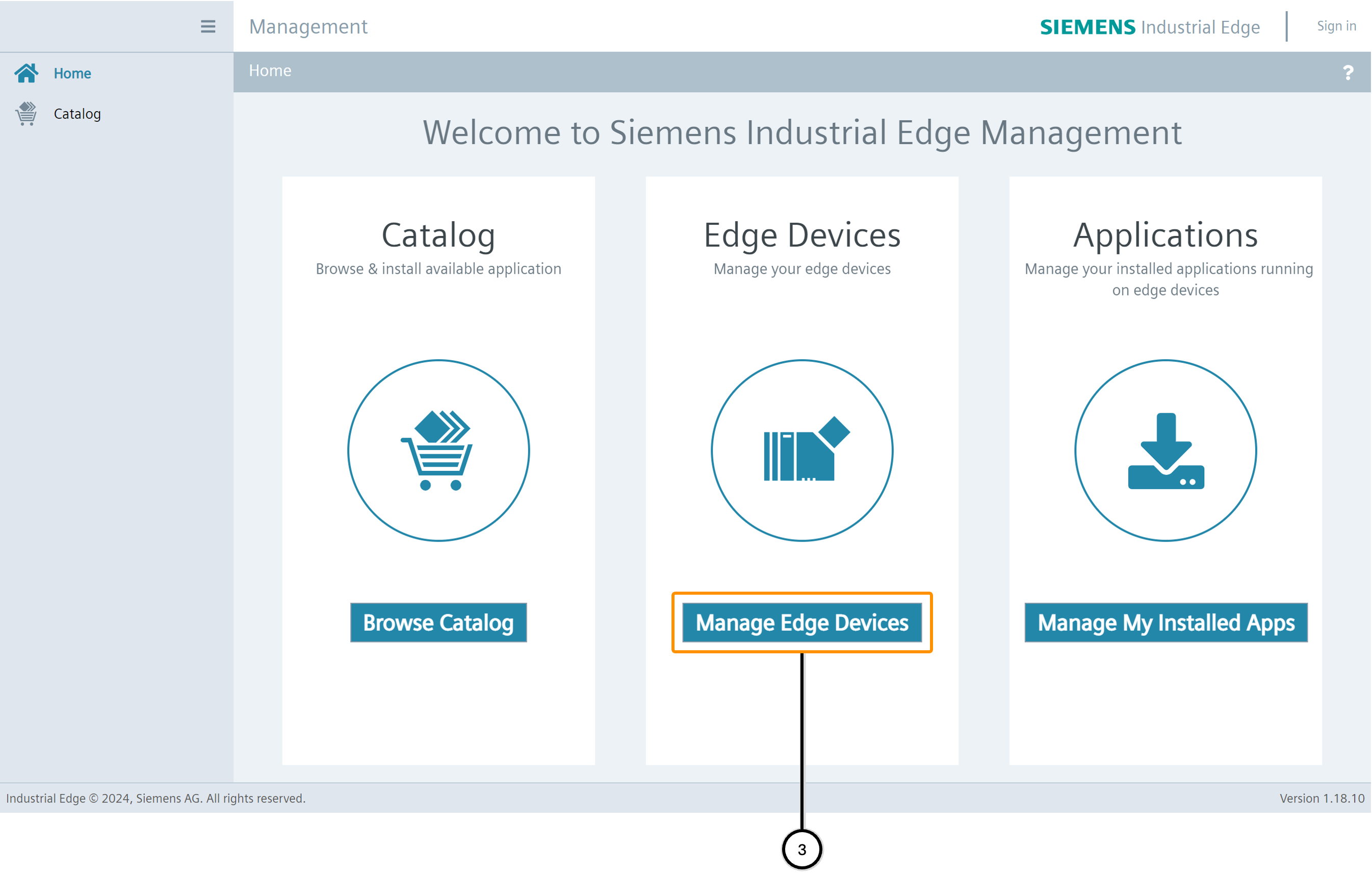Click the Edge Devices card heading
The image size is (1372, 876).
tap(801, 235)
